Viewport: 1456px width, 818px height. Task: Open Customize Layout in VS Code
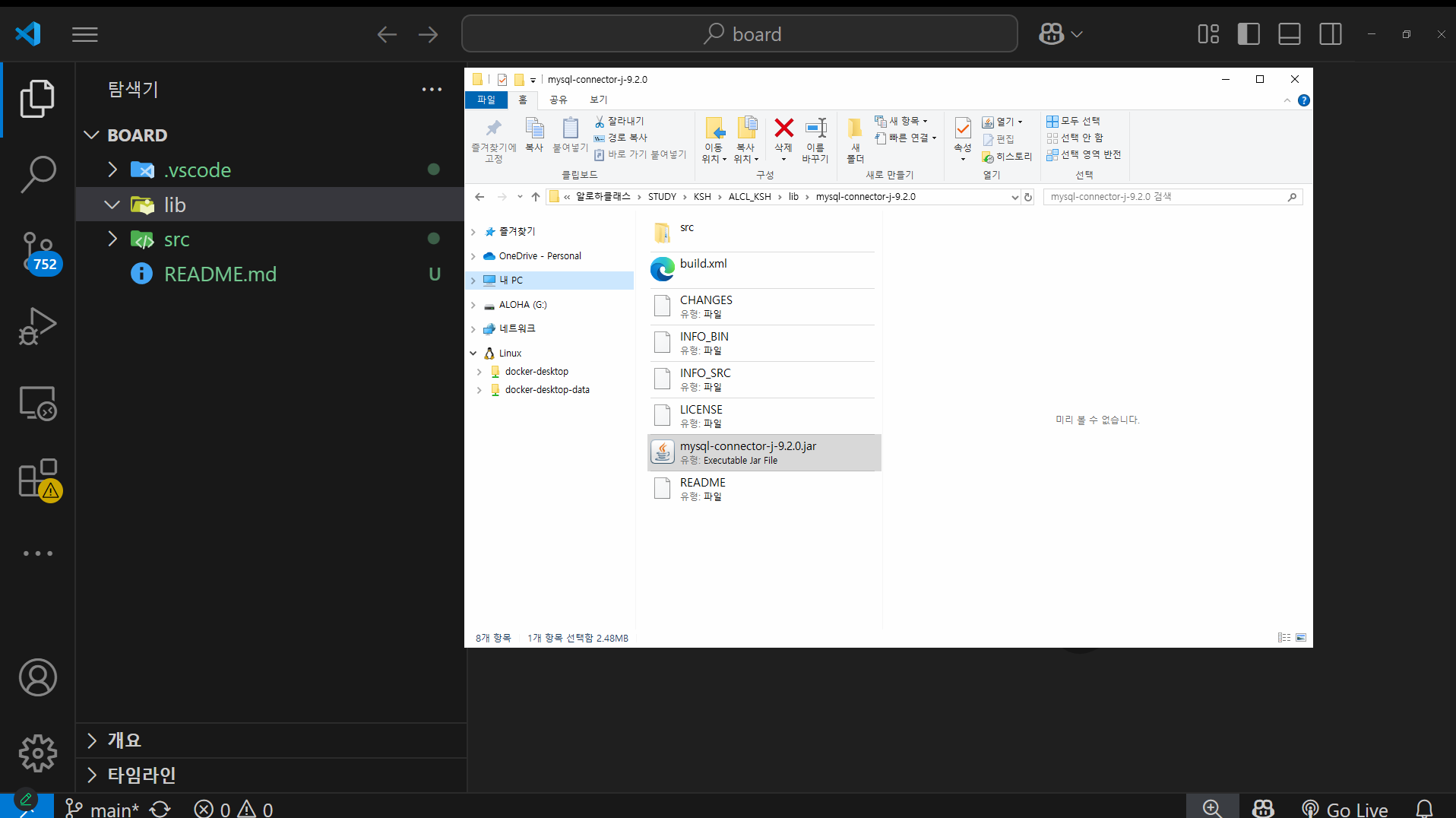(1208, 34)
